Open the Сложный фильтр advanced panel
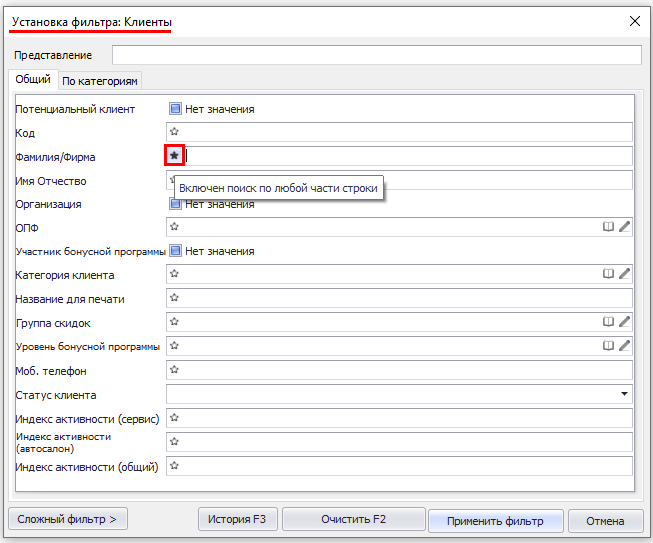 68,519
